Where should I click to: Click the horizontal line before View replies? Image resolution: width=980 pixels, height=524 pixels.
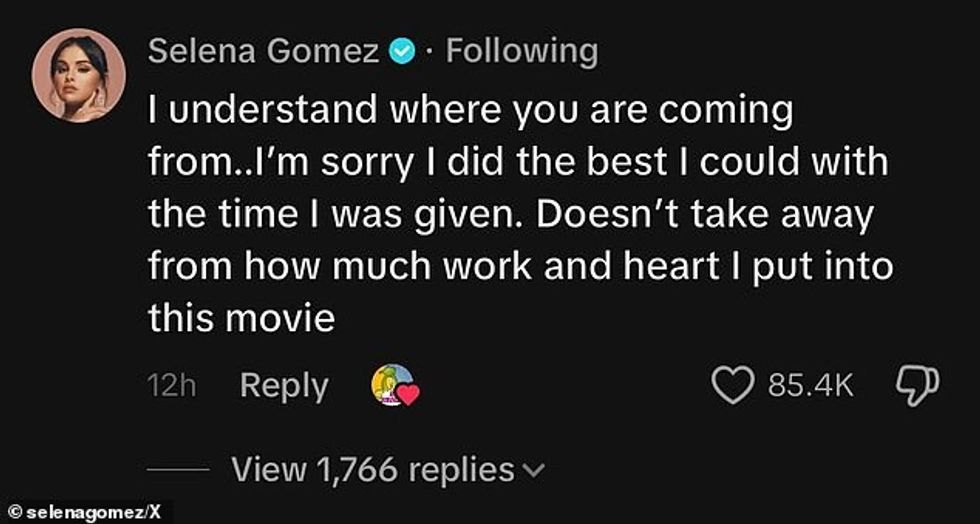point(177,469)
